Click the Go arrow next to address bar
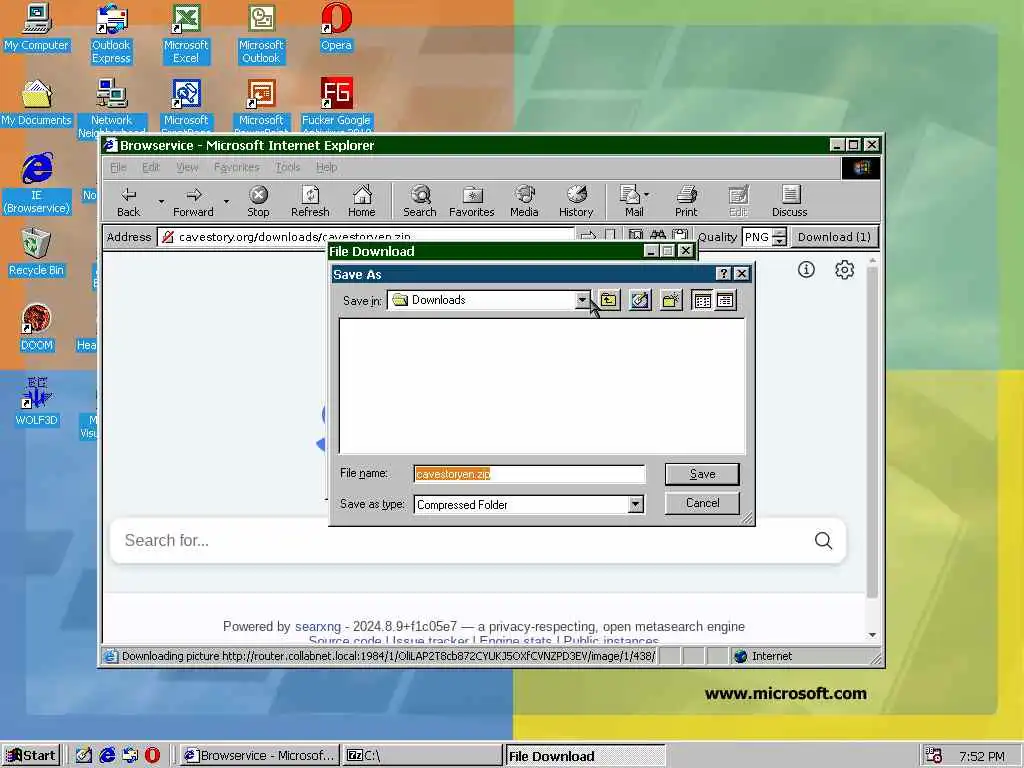 (588, 236)
